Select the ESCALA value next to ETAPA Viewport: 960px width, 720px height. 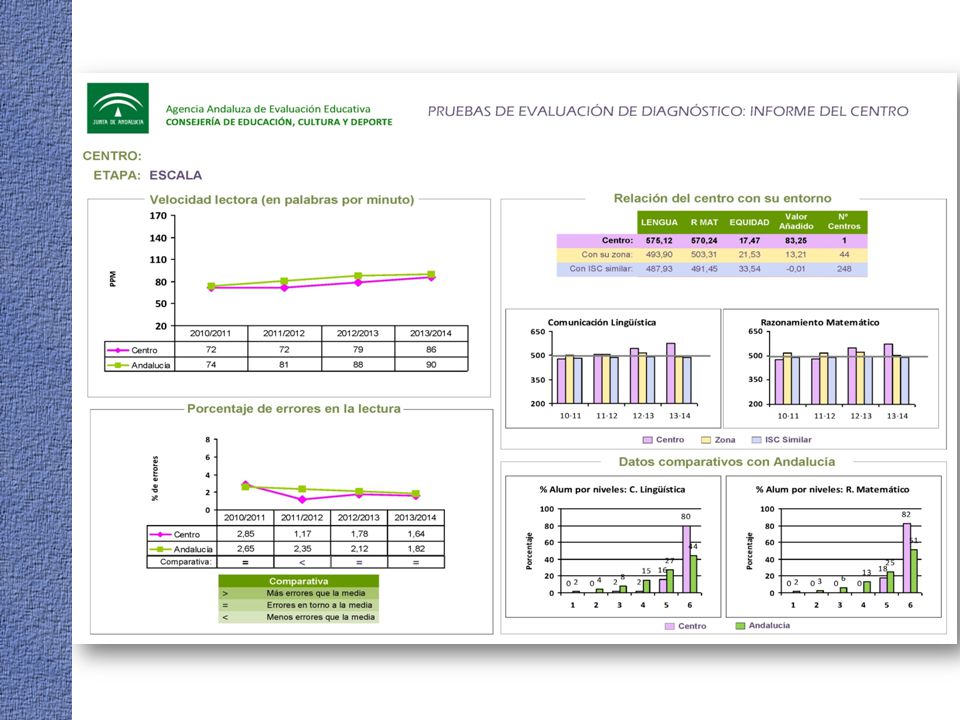click(176, 175)
